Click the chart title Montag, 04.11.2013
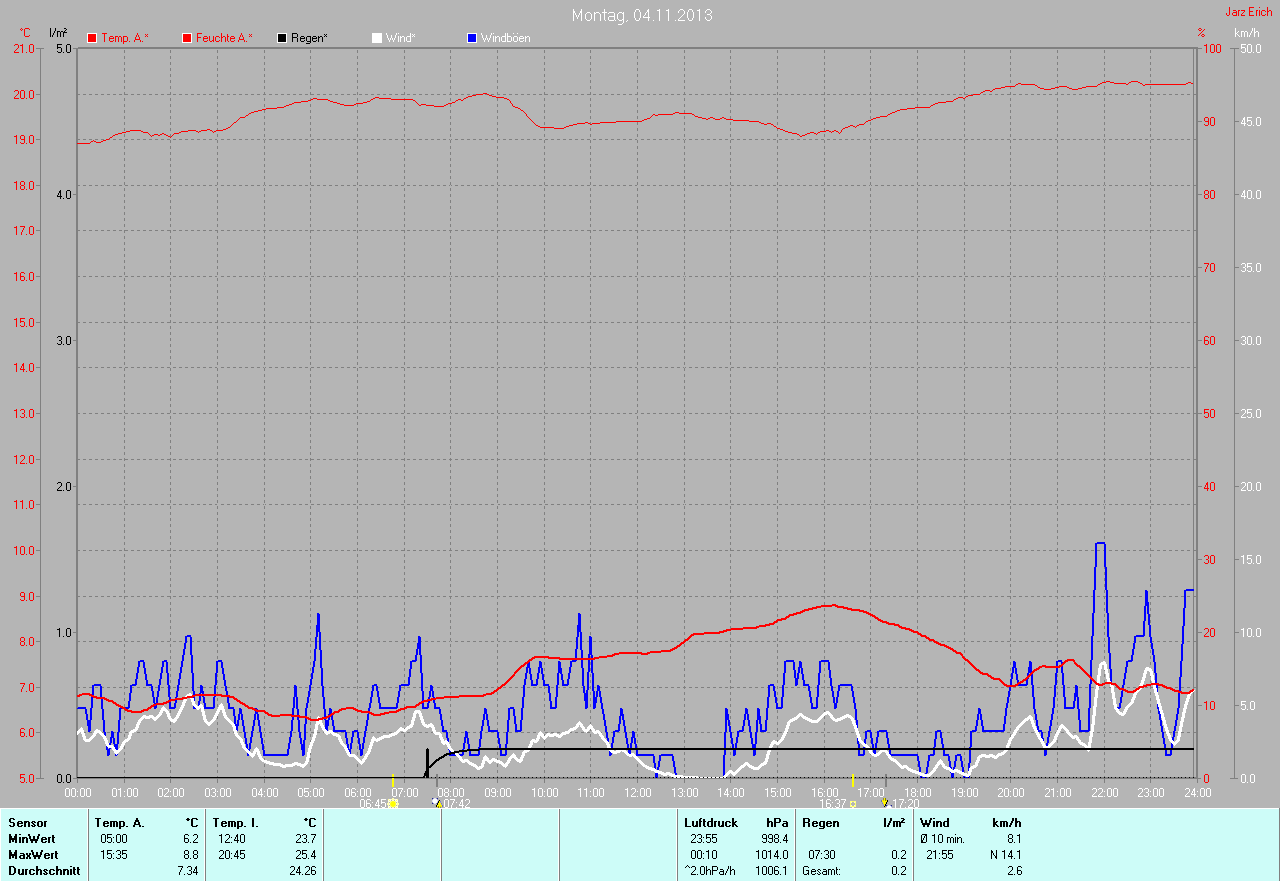 (x=642, y=15)
